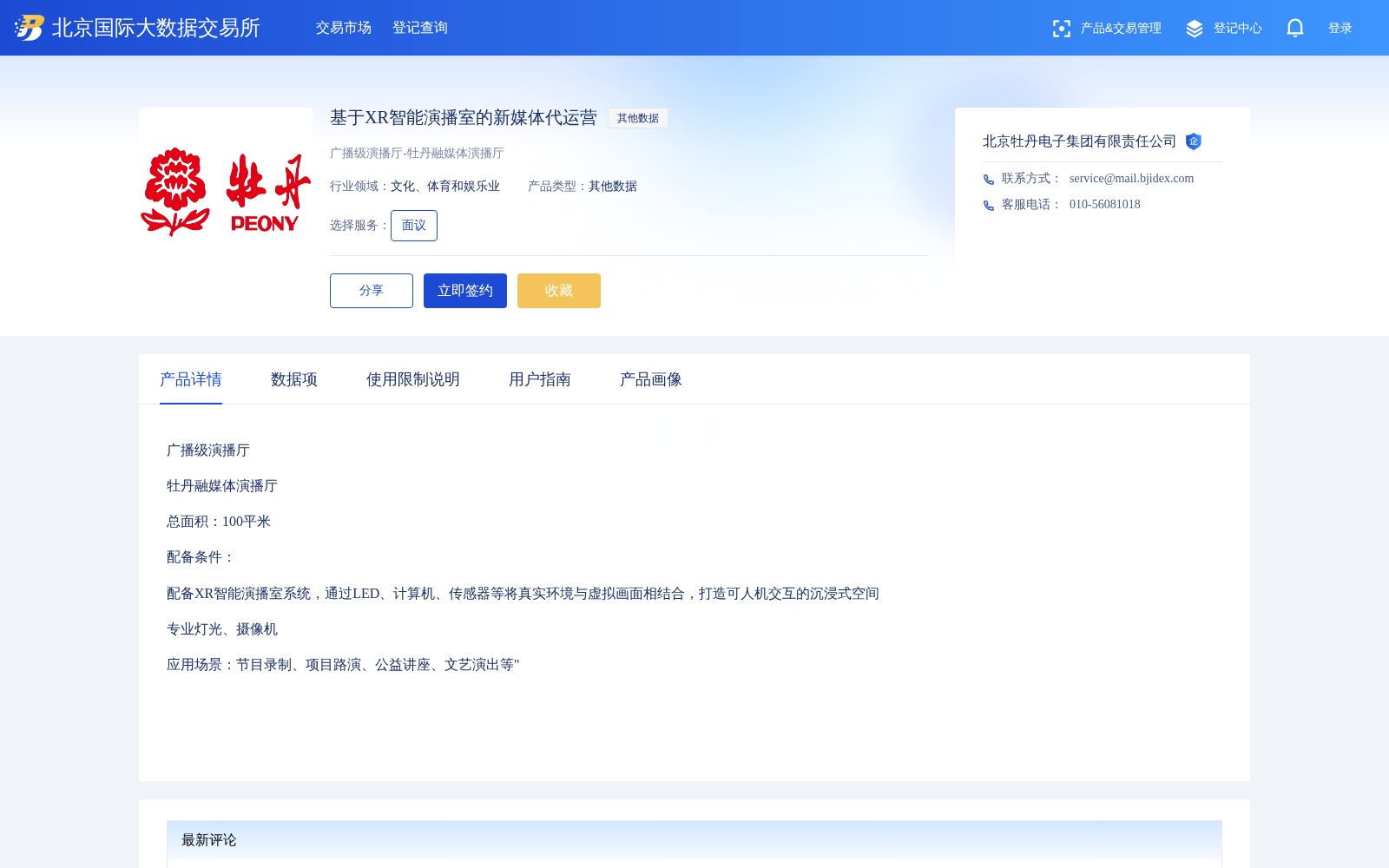Go to 登记中心
Viewport: 1389px width, 868px height.
(x=1238, y=29)
